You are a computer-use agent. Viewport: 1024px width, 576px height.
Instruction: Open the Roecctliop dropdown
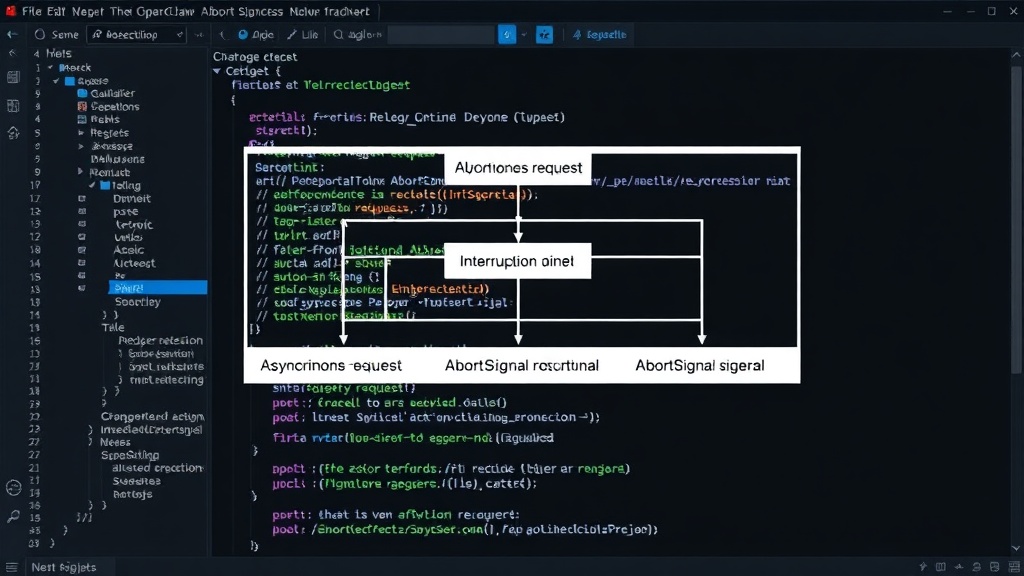(137, 35)
